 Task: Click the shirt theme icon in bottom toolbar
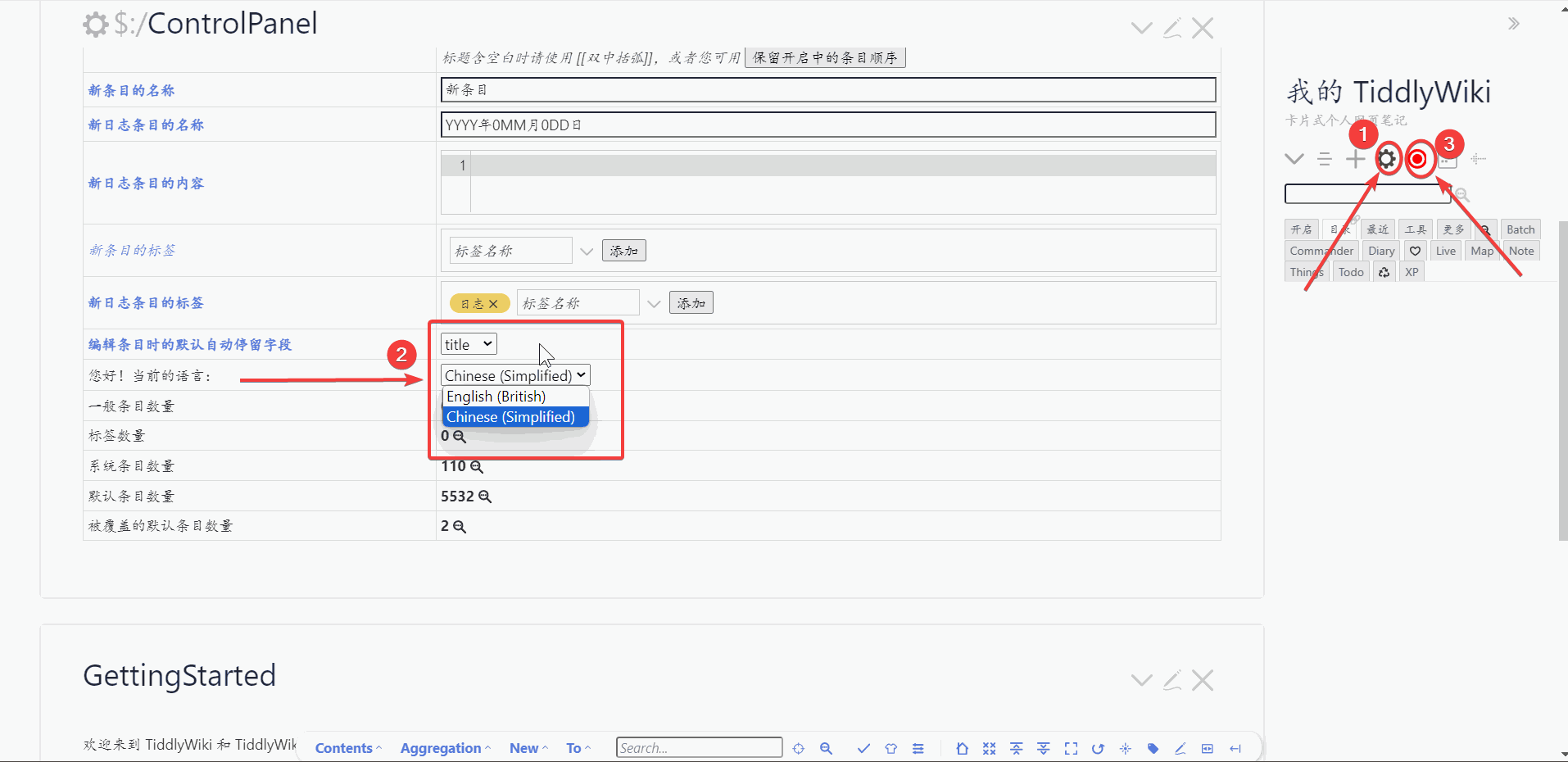click(x=890, y=748)
